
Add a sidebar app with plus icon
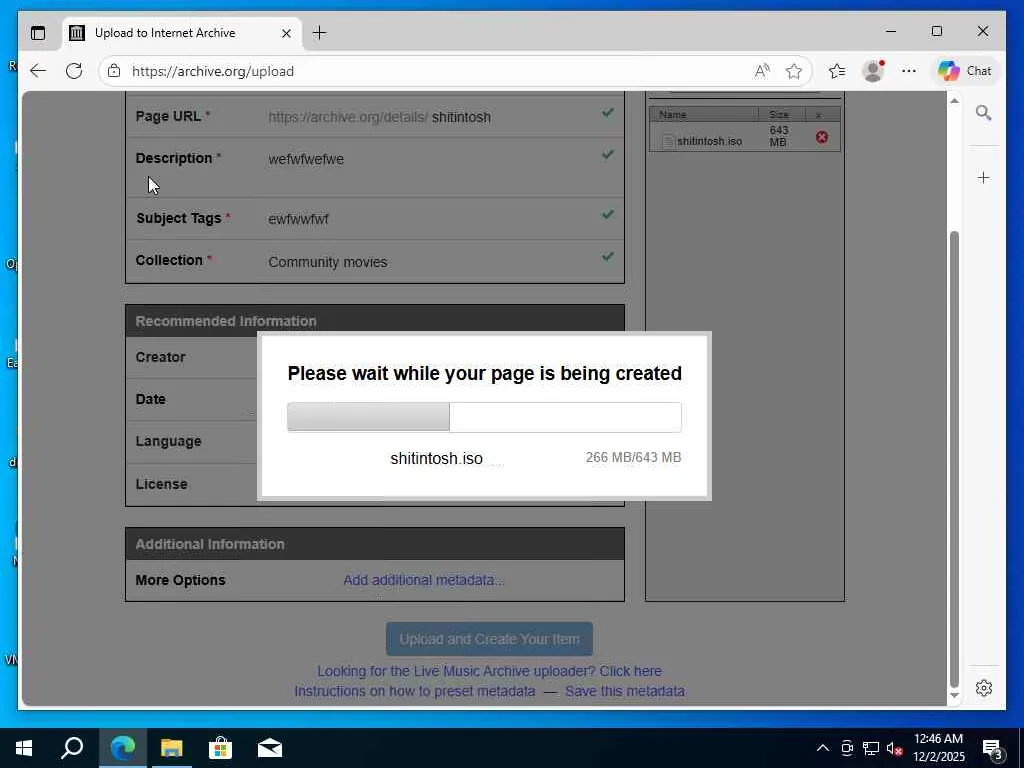tap(984, 178)
